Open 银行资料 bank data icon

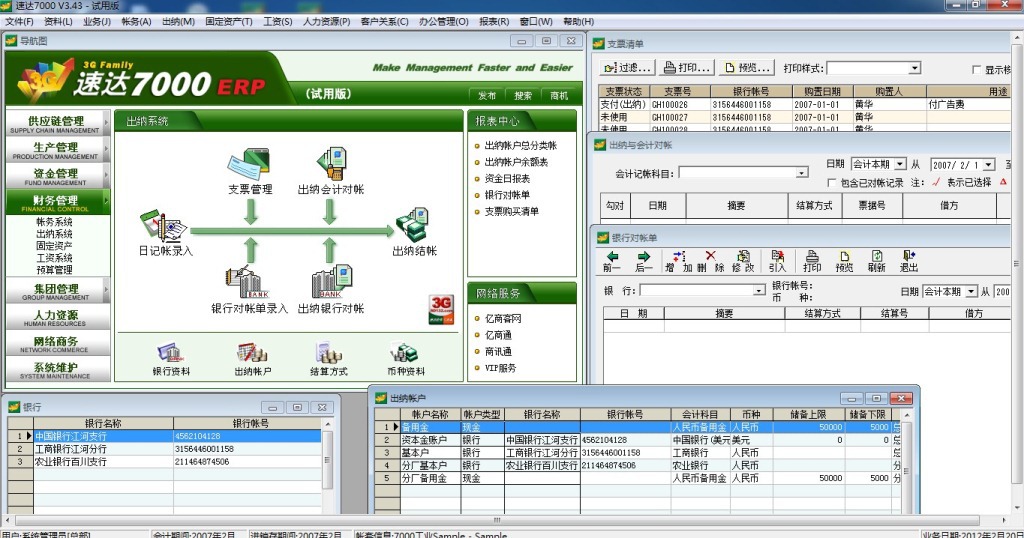pyautogui.click(x=171, y=352)
